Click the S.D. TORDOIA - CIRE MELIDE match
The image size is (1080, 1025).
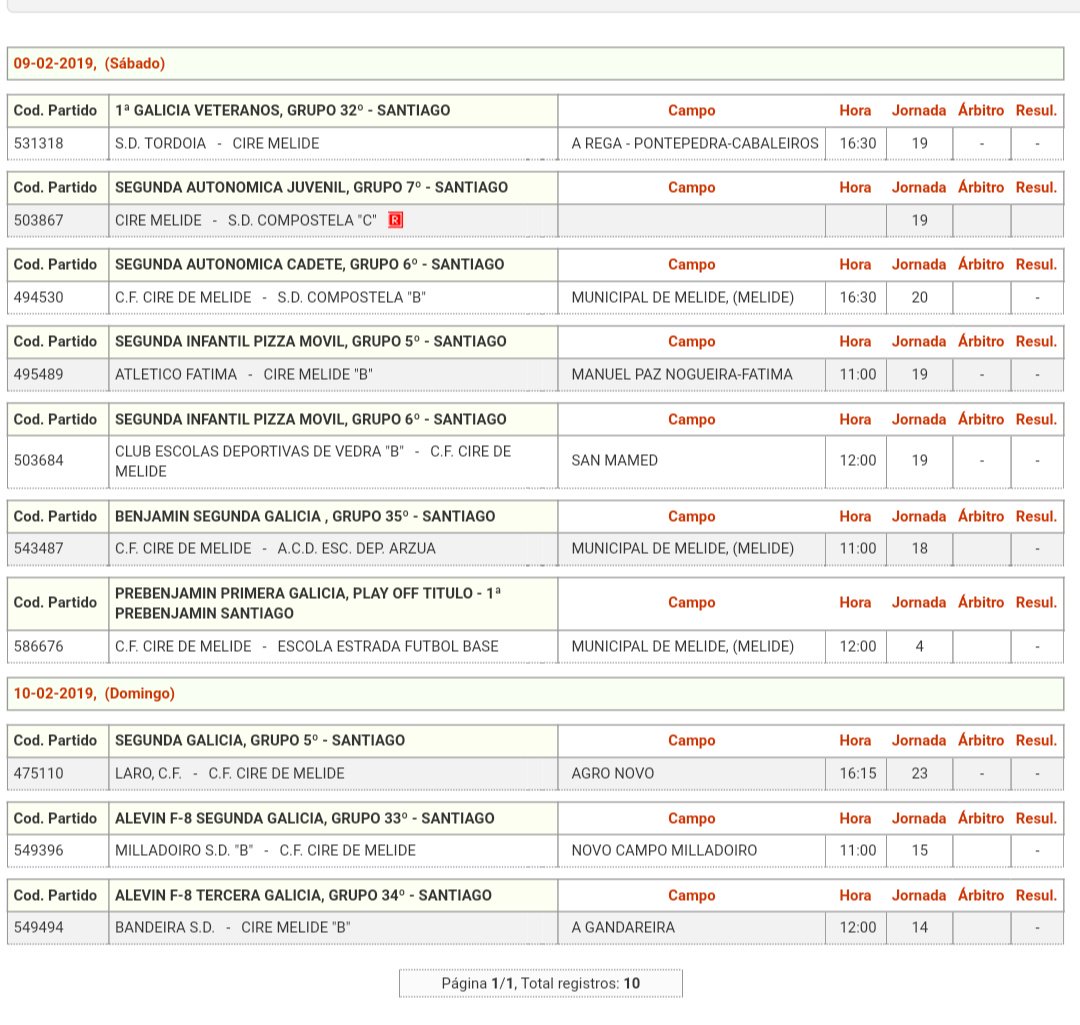217,143
